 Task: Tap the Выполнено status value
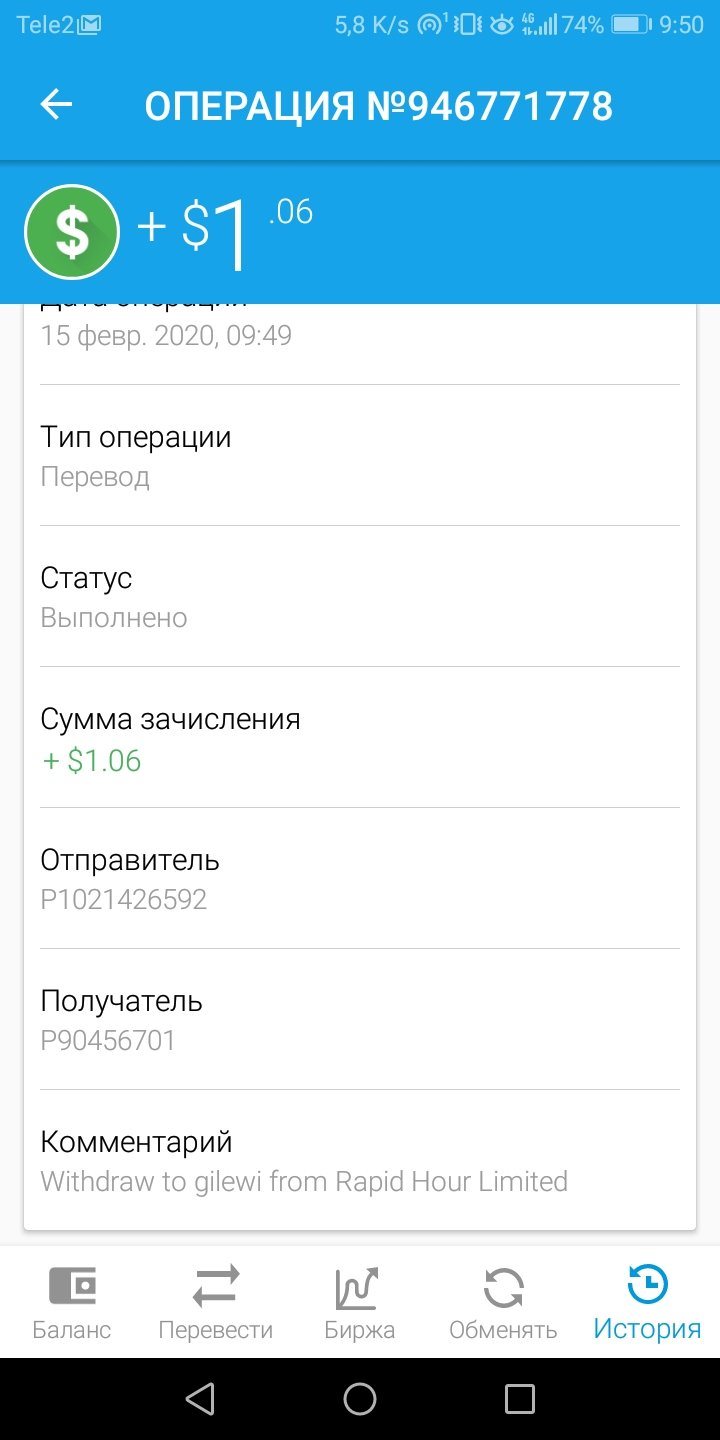114,617
